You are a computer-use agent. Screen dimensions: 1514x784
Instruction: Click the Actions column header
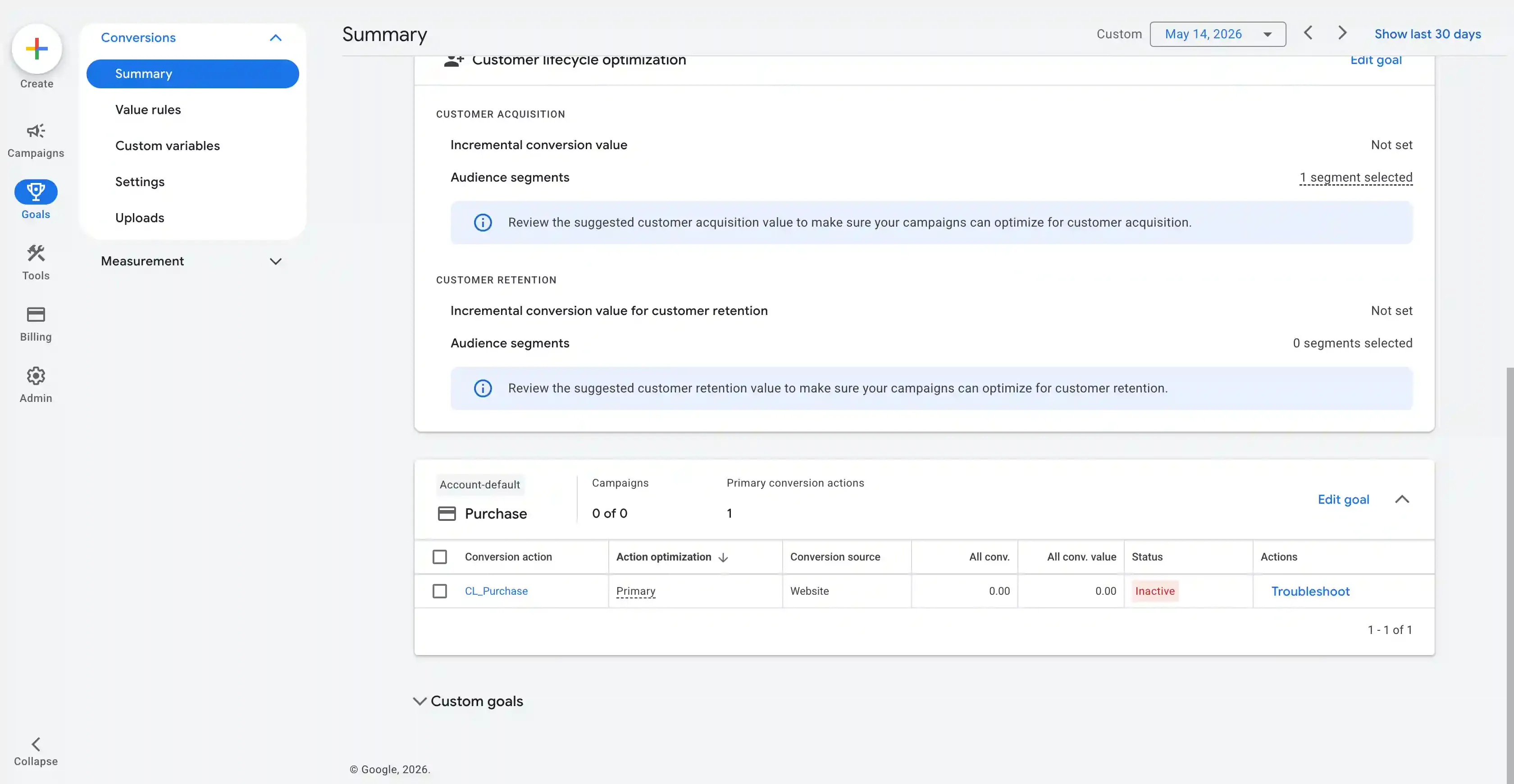point(1279,557)
